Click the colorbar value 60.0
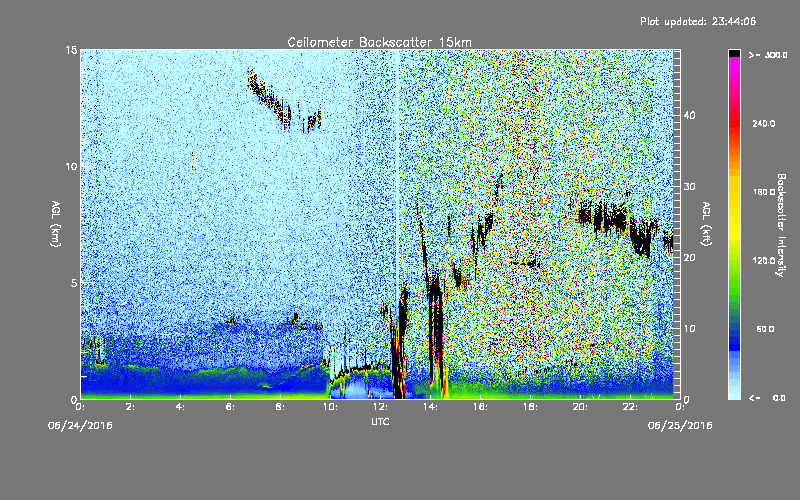 765,329
